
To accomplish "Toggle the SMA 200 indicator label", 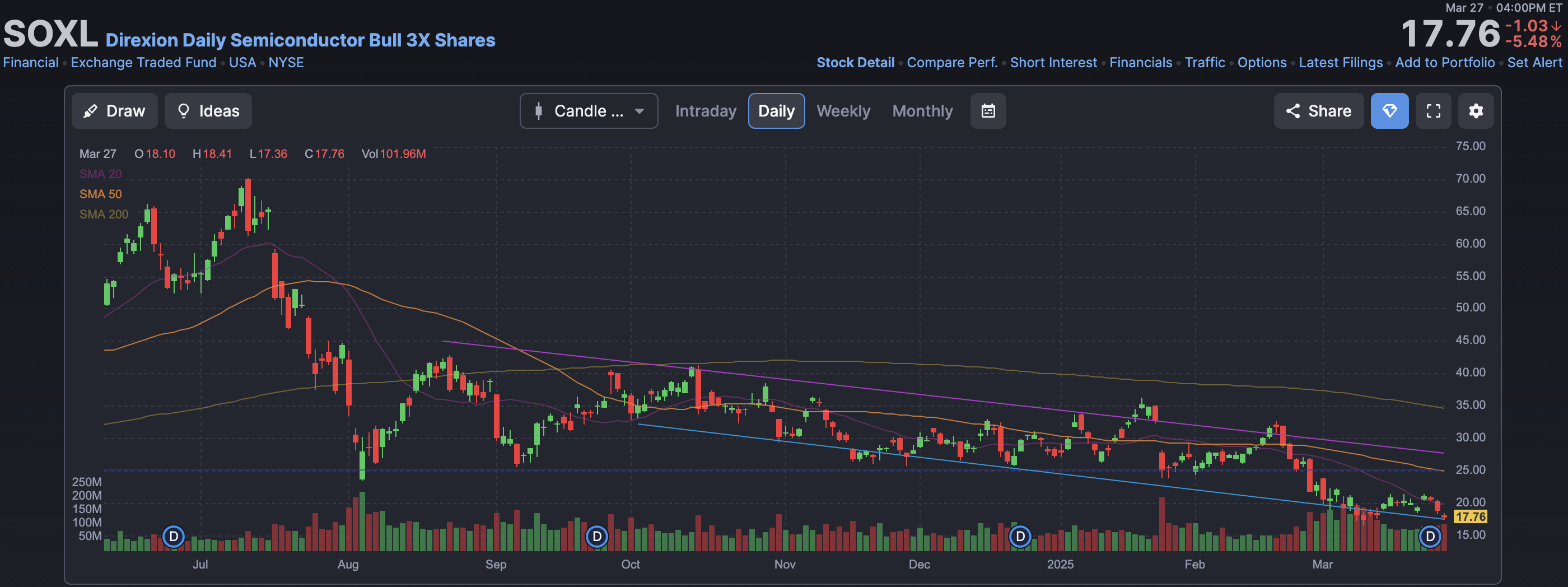I will click(104, 215).
